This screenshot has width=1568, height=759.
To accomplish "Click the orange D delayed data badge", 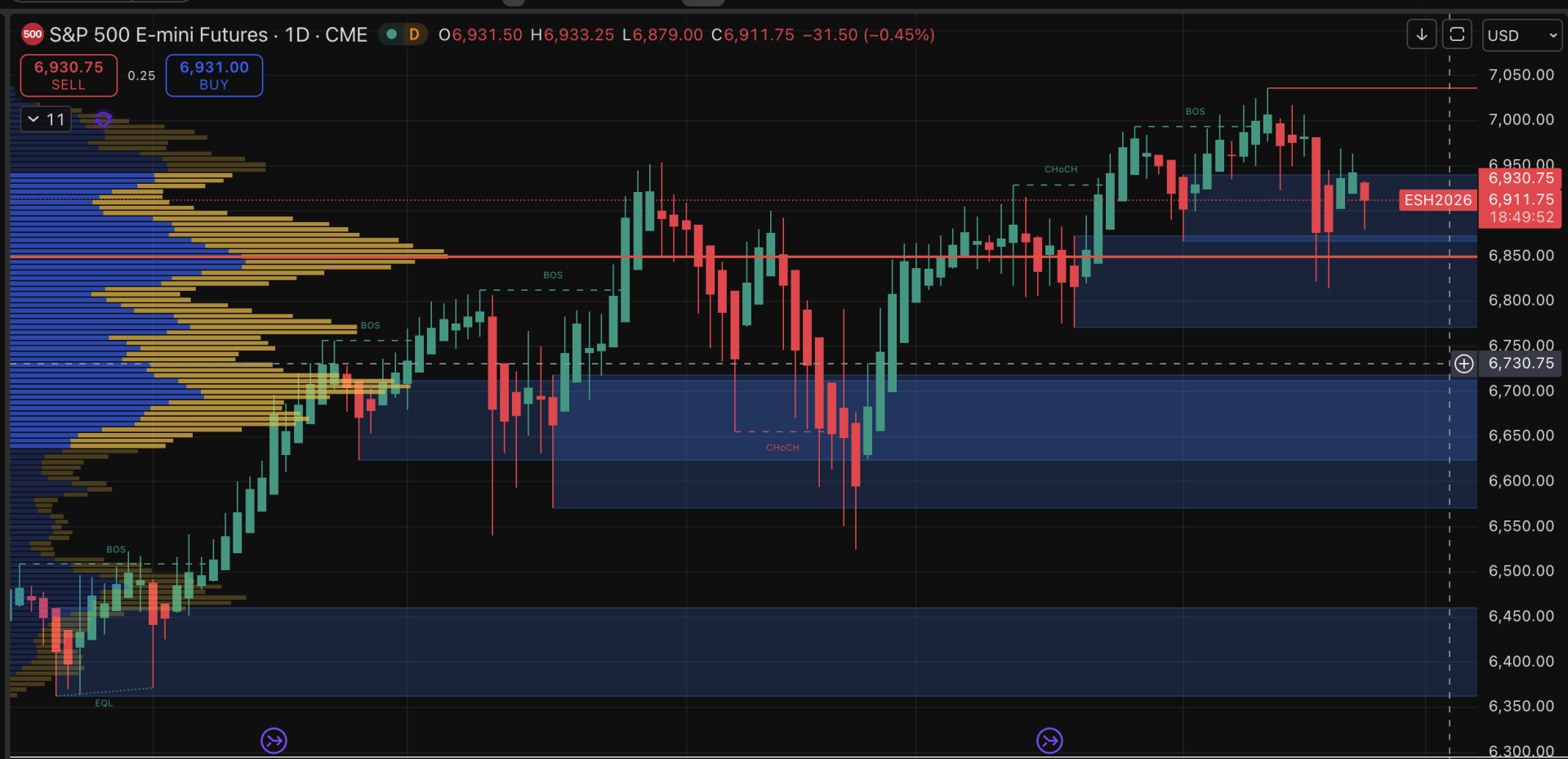I will coord(414,34).
